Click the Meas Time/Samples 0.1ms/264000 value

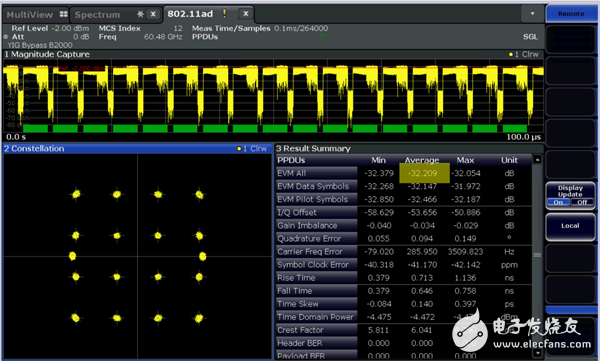tap(301, 28)
